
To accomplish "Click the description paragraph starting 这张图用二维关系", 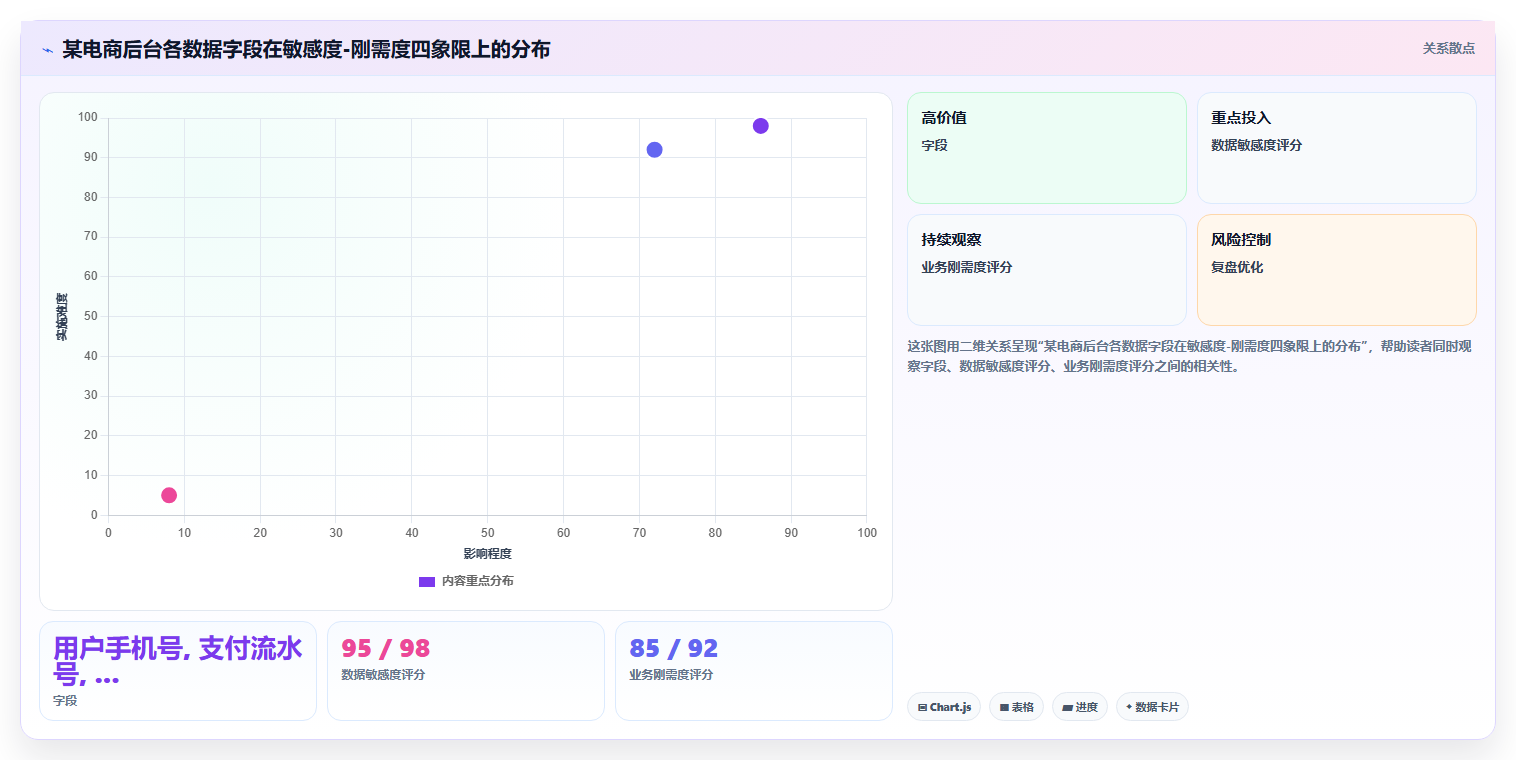I will tap(1189, 356).
